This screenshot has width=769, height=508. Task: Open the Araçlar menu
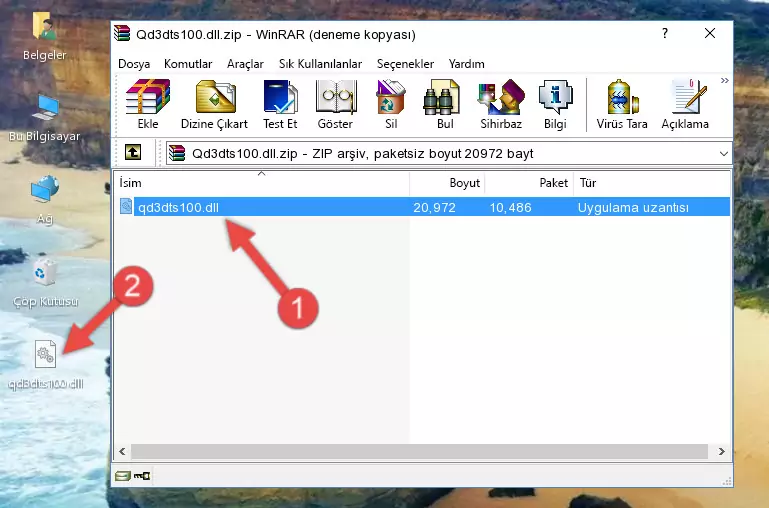[x=245, y=64]
